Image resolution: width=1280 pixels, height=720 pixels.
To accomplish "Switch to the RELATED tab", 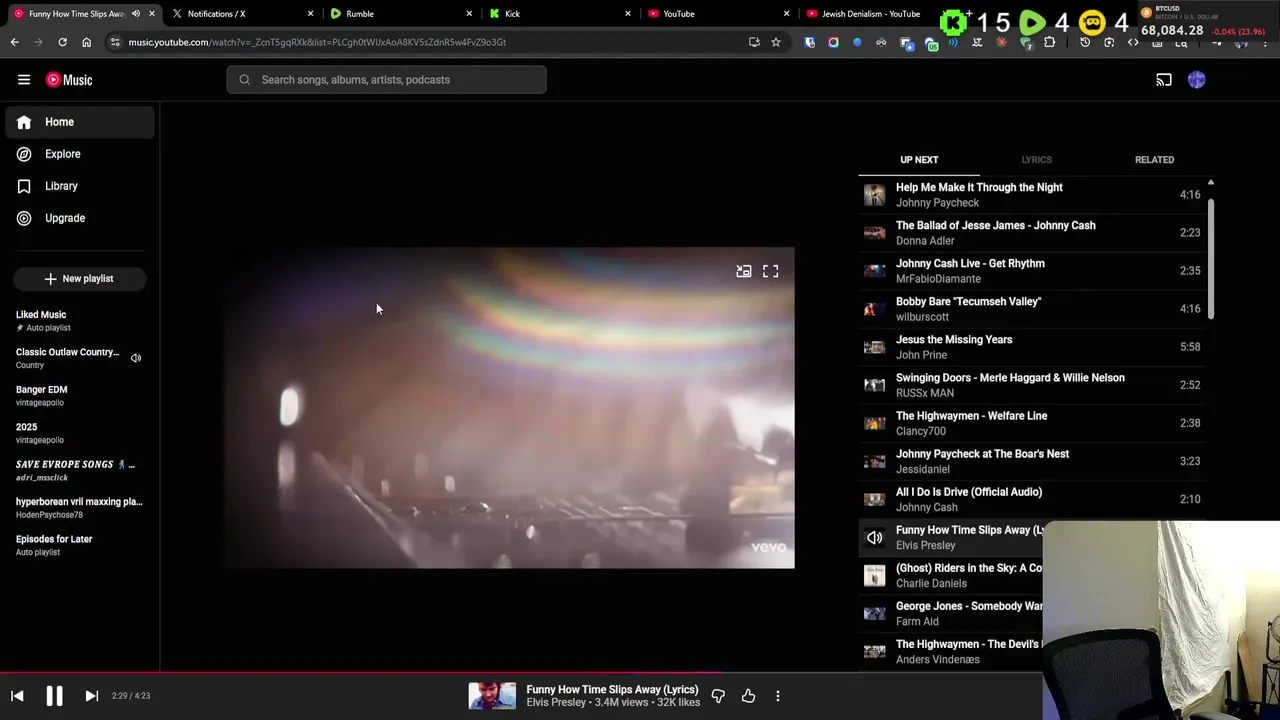I will coord(1154,160).
